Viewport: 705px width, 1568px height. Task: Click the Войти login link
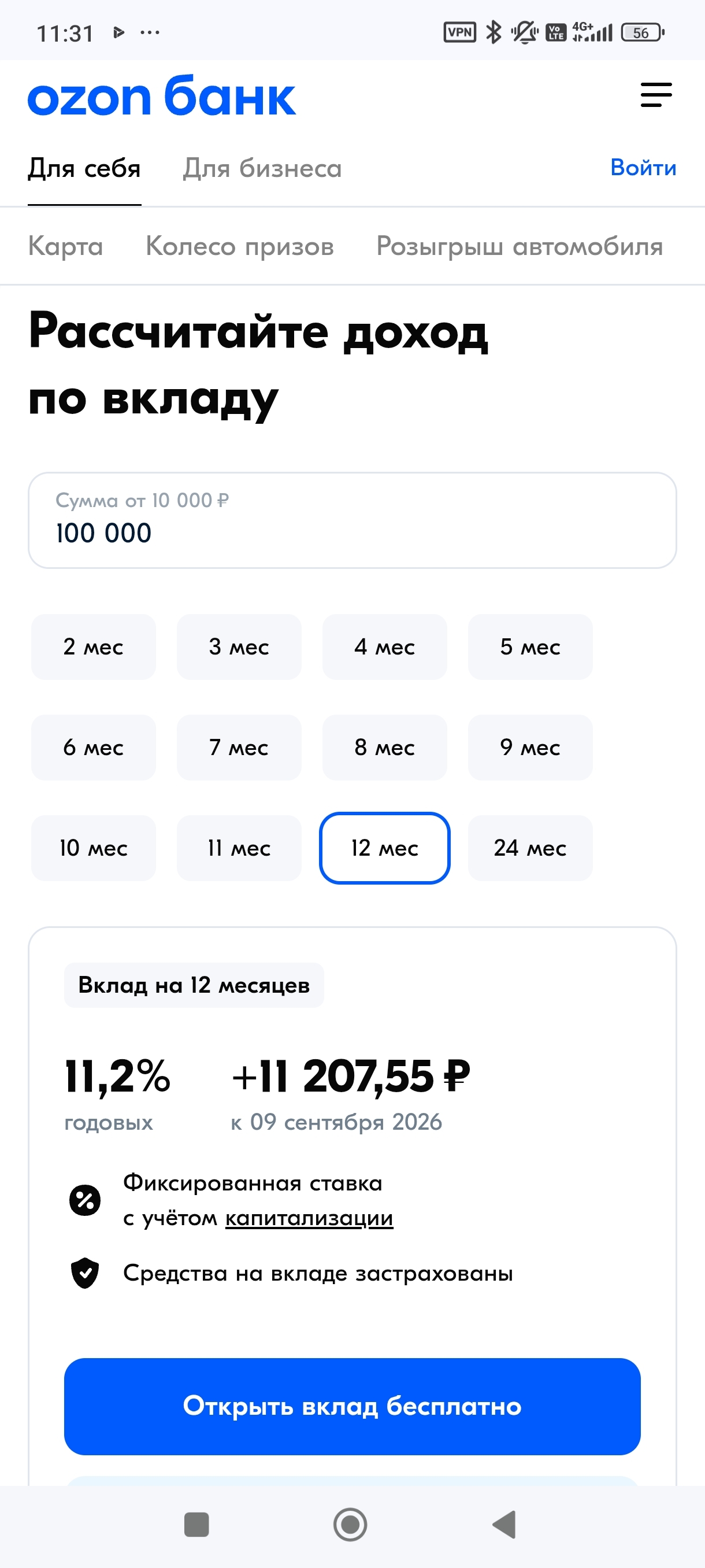(x=644, y=168)
